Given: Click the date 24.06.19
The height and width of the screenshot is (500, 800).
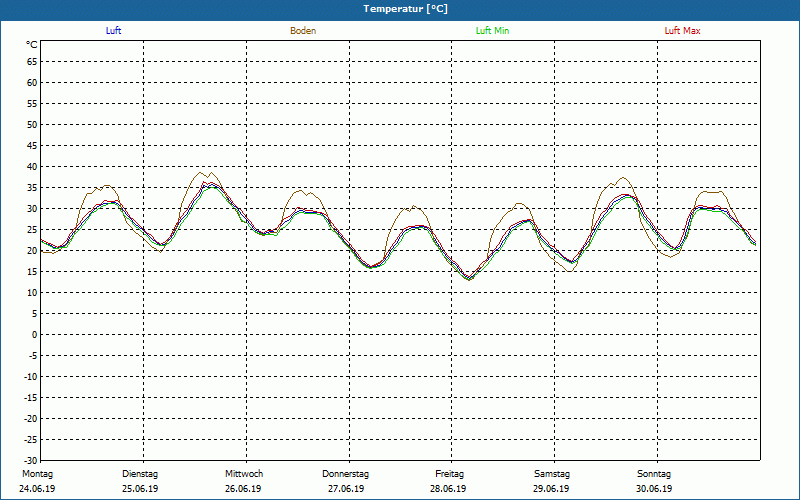Looking at the screenshot, I should (x=37, y=489).
